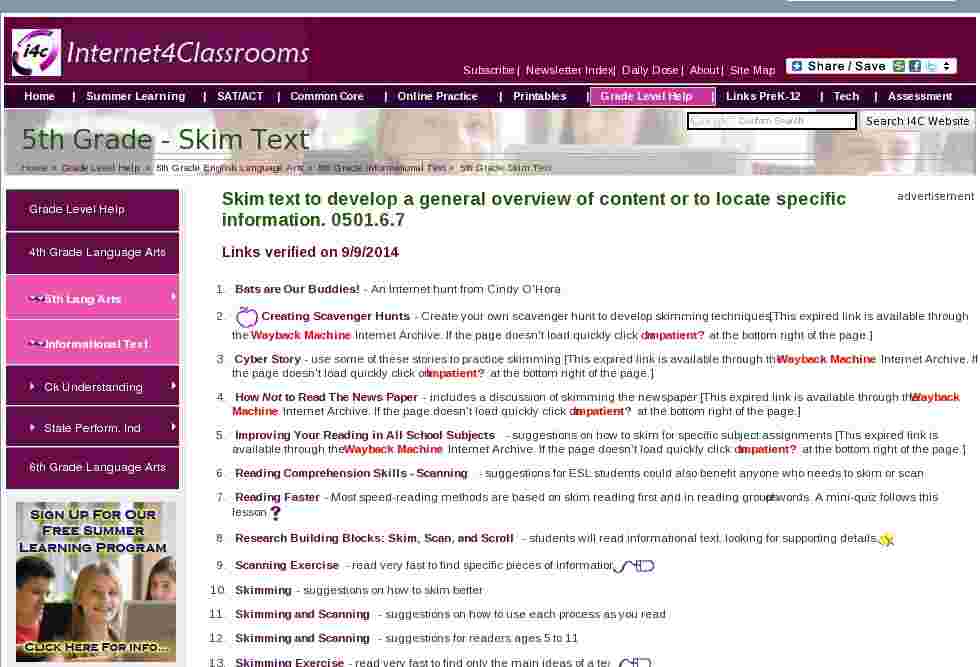Click the mouse icon after Scanning Exercise description

pyautogui.click(x=634, y=566)
